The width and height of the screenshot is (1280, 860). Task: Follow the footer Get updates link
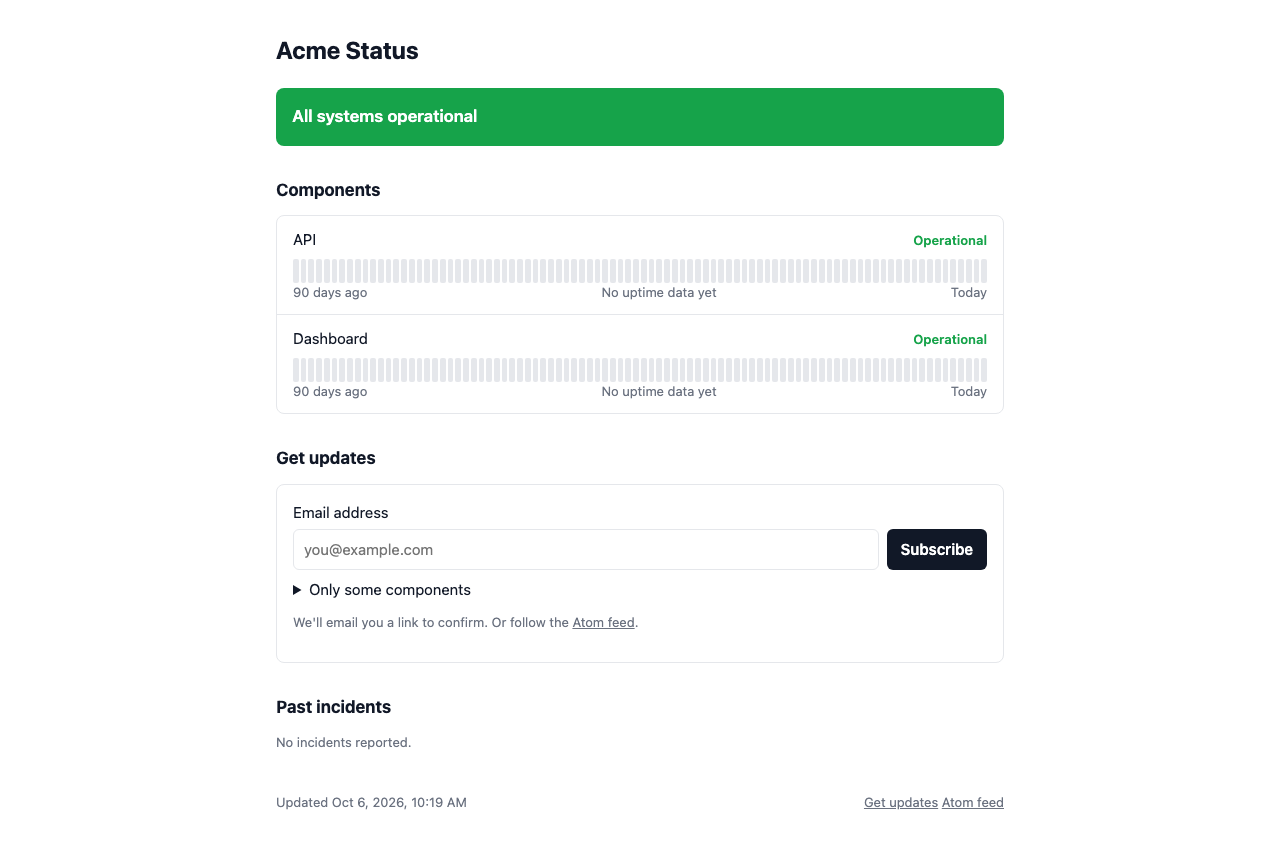pos(901,802)
